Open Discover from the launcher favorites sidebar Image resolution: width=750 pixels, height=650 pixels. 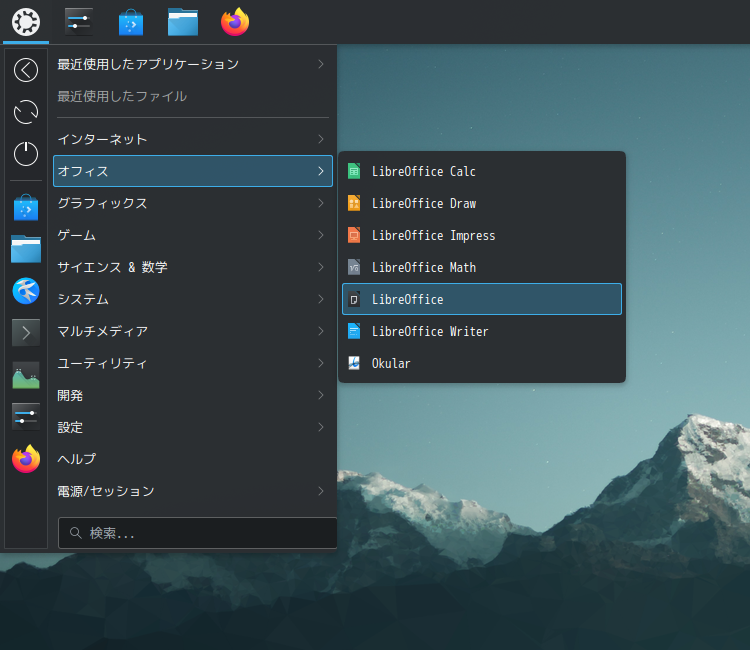[x=26, y=207]
